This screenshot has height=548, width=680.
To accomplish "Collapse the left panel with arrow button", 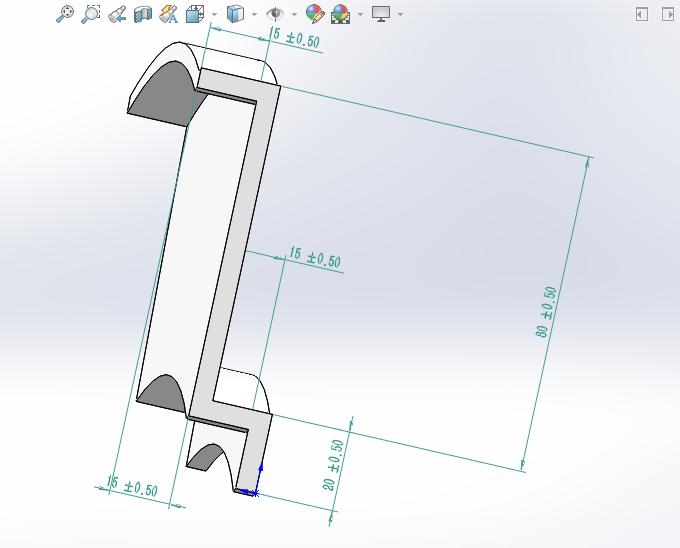I will pos(641,14).
